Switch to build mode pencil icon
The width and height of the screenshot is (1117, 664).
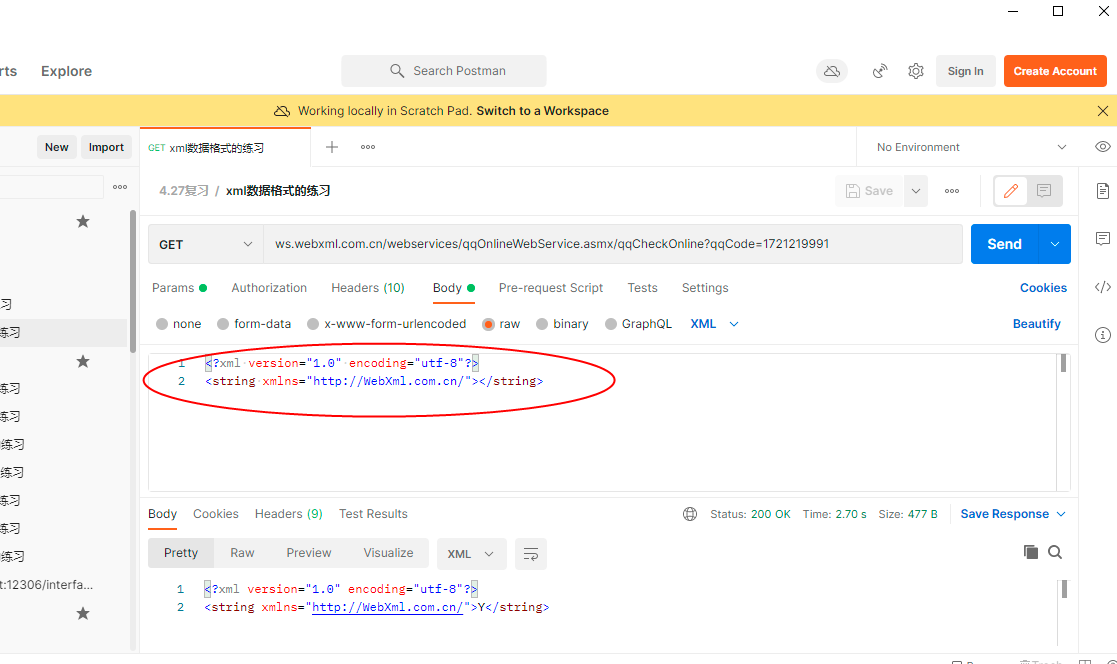[1010, 191]
